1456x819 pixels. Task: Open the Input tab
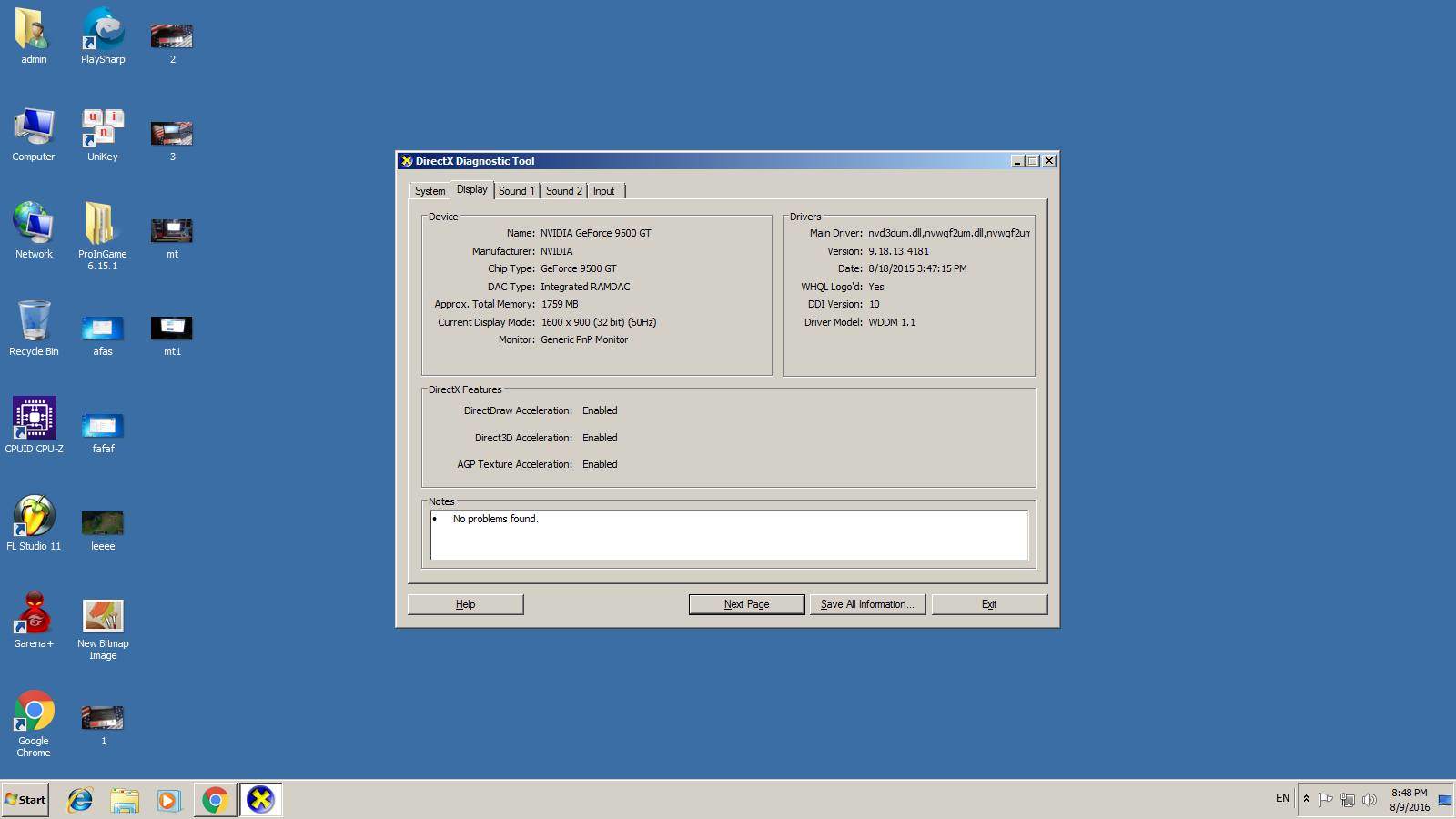click(x=603, y=191)
